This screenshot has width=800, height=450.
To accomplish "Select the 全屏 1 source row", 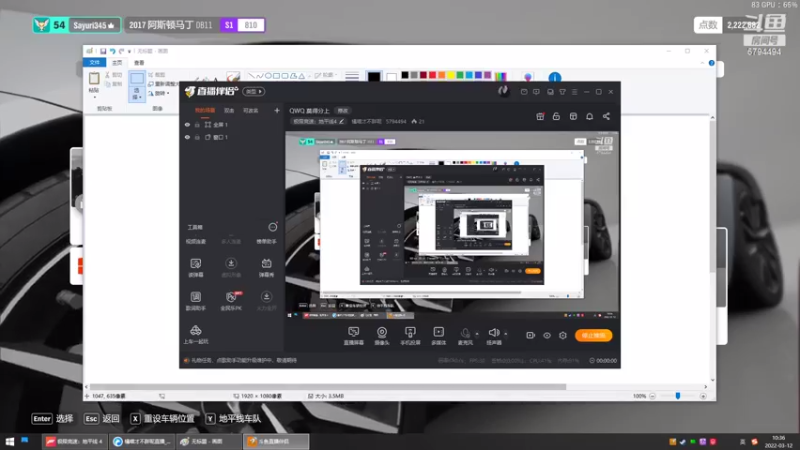I will (232, 124).
